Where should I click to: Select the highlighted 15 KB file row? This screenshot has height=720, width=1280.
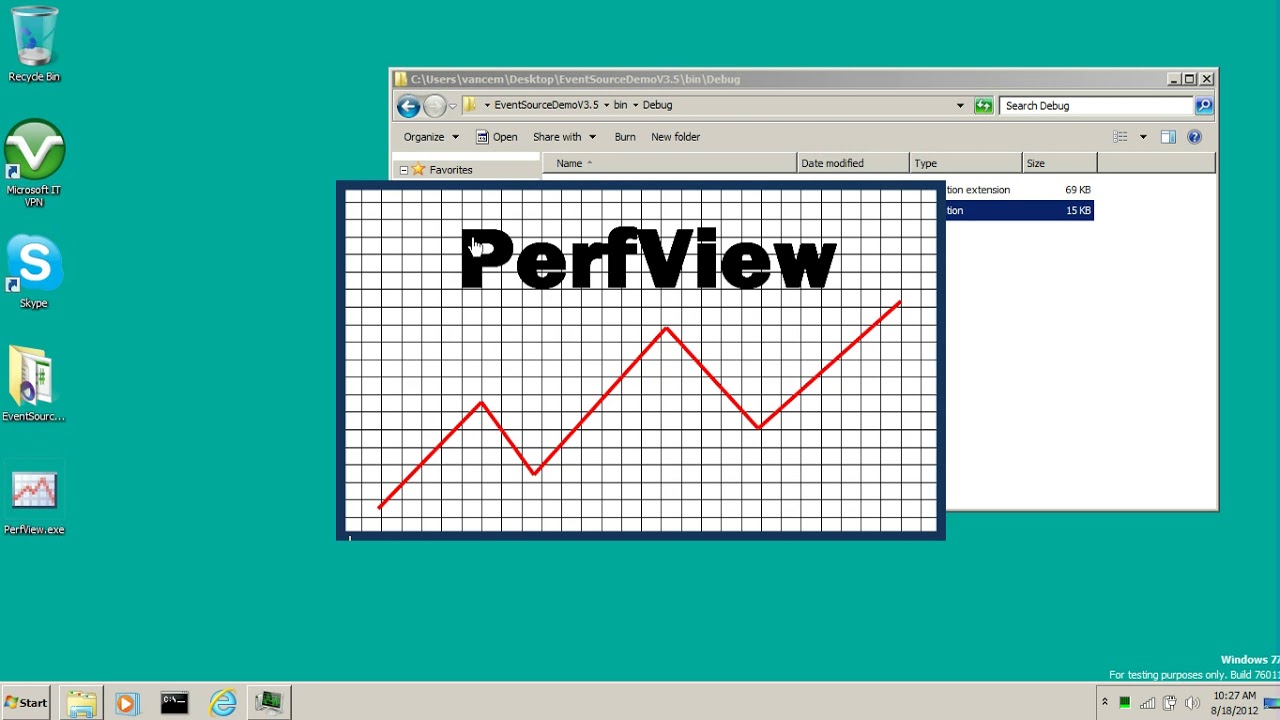(x=1019, y=210)
